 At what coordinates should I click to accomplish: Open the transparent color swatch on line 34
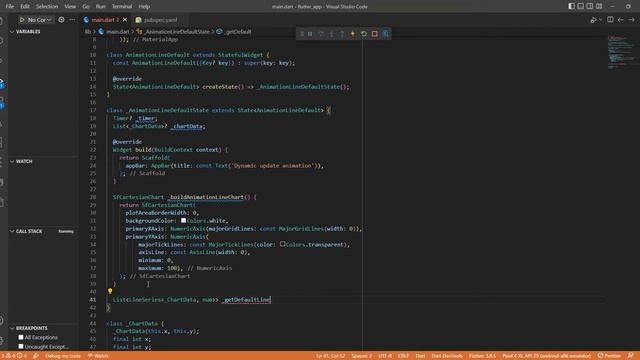tap(282, 244)
